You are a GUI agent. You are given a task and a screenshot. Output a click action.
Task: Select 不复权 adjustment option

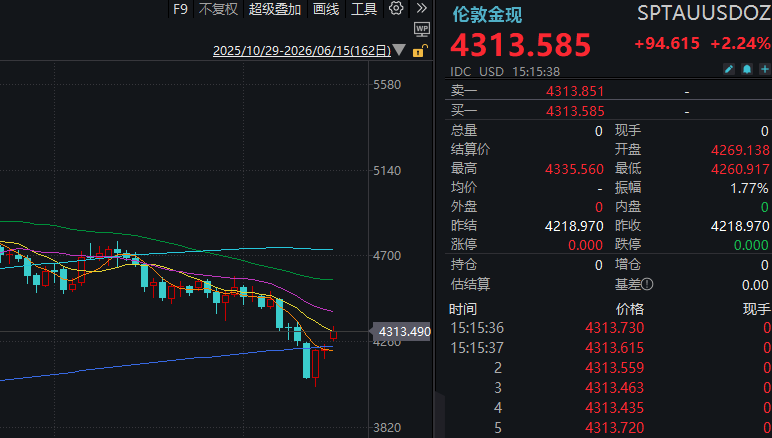[218, 9]
